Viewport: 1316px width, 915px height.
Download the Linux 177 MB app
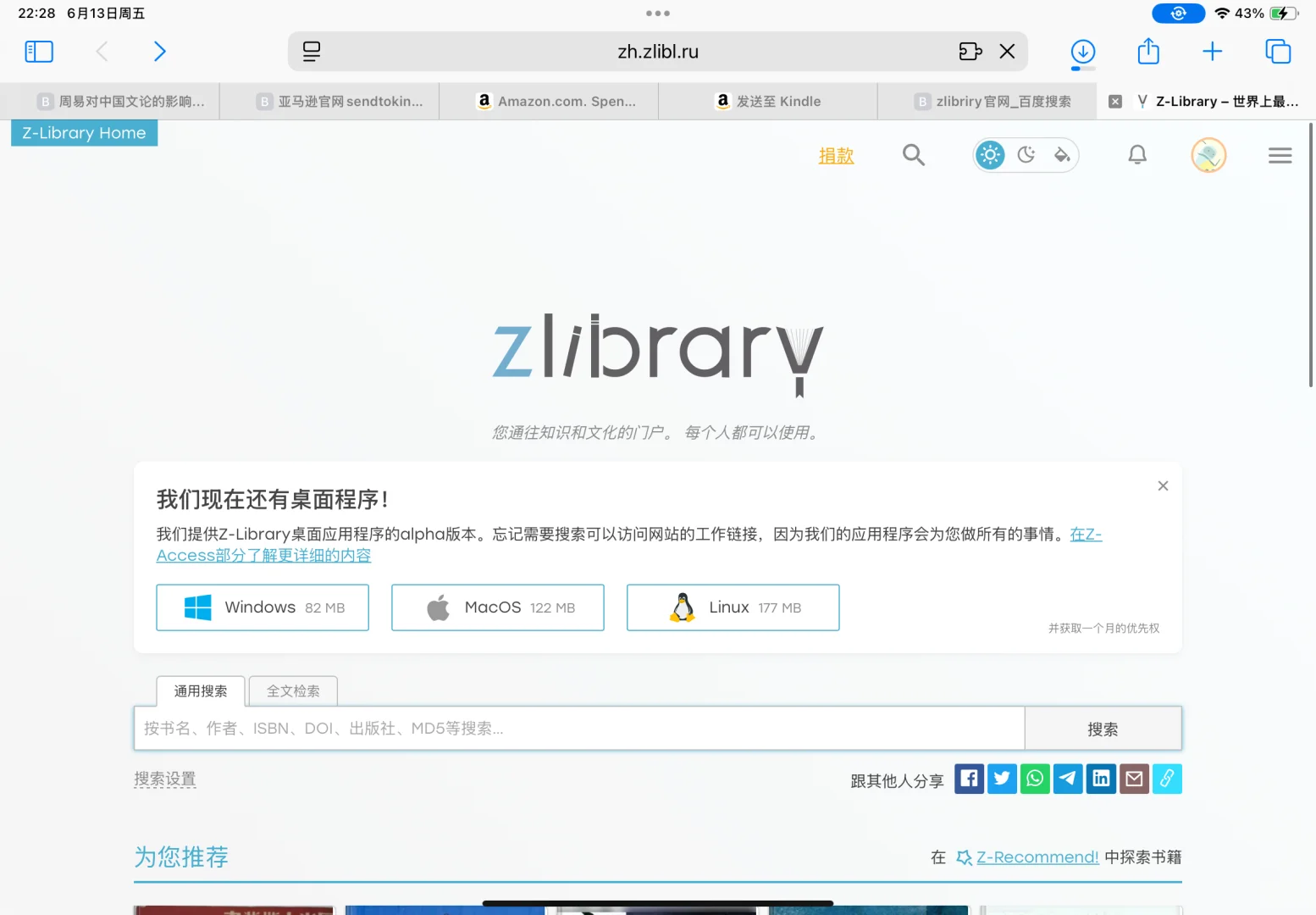click(x=733, y=607)
